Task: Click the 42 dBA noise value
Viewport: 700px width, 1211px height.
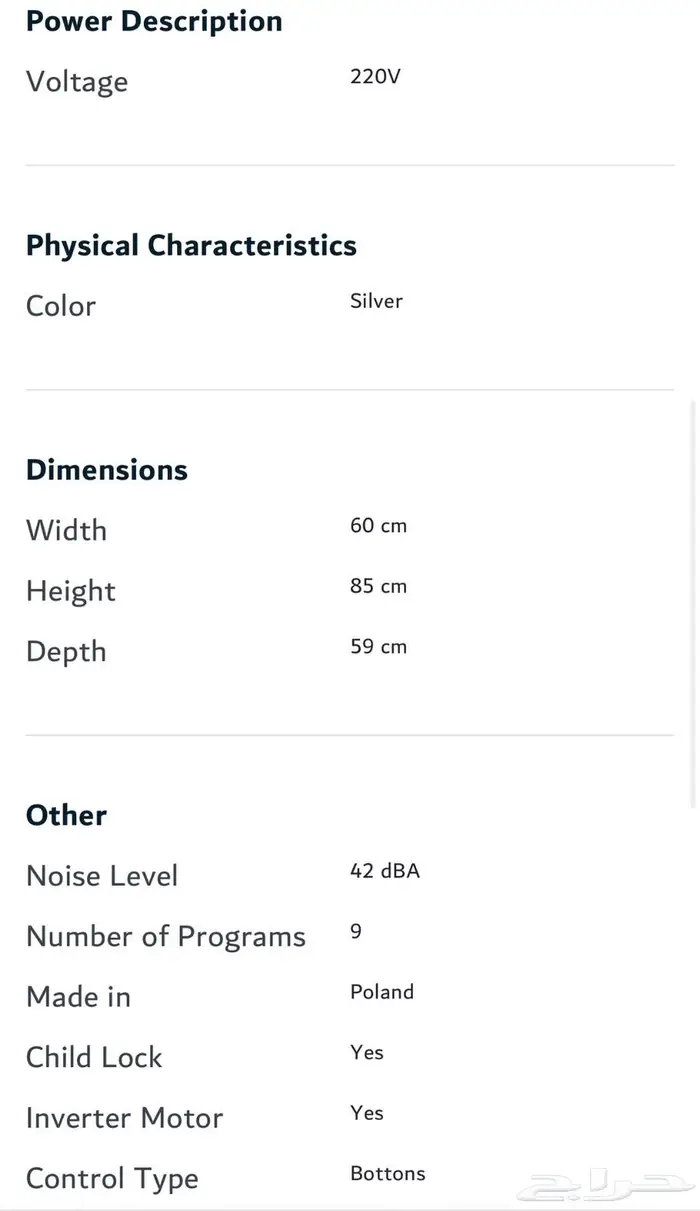Action: (x=385, y=871)
